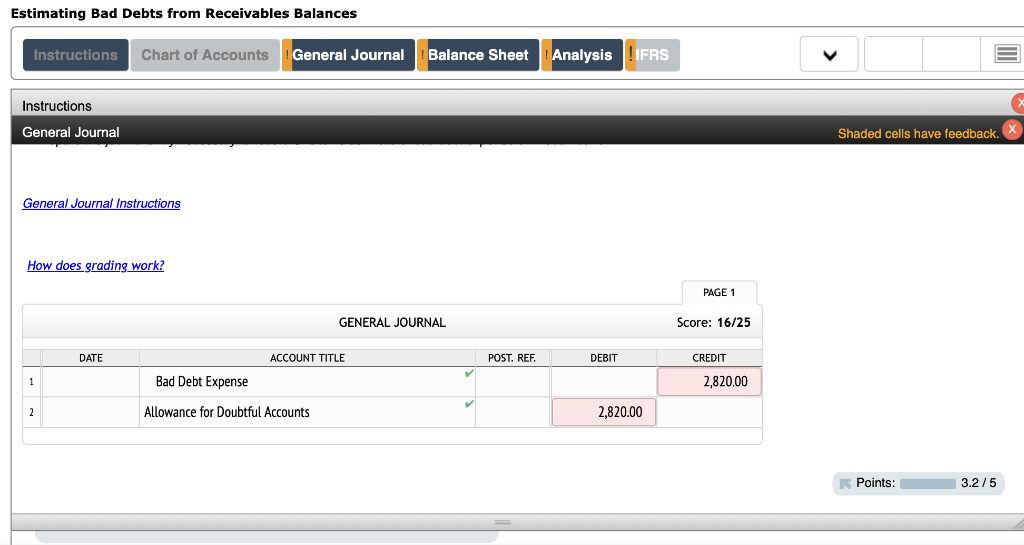The width and height of the screenshot is (1024, 545).
Task: Close the General Journal panel
Action: [x=1012, y=129]
